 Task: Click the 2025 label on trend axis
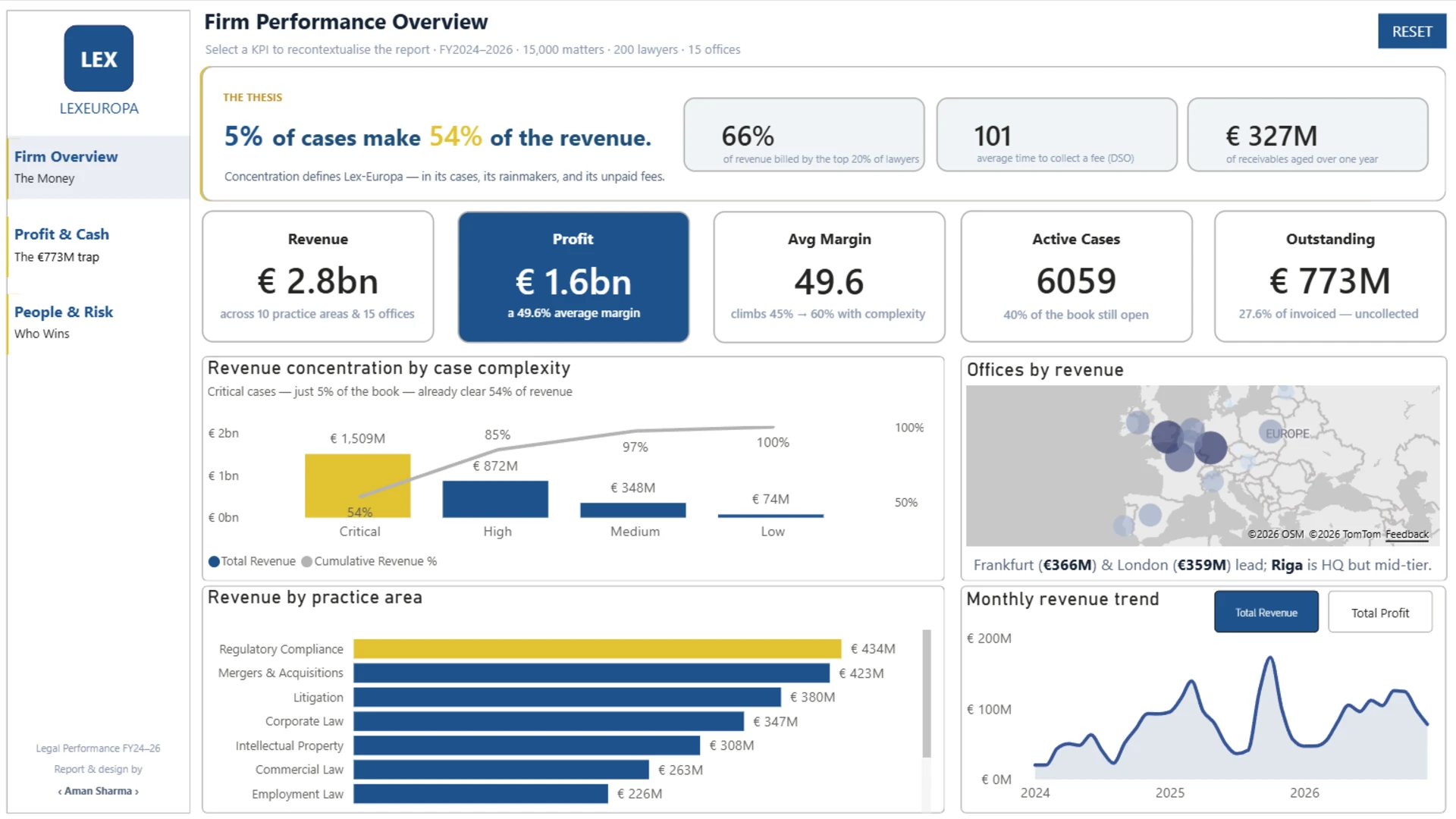point(1169,793)
